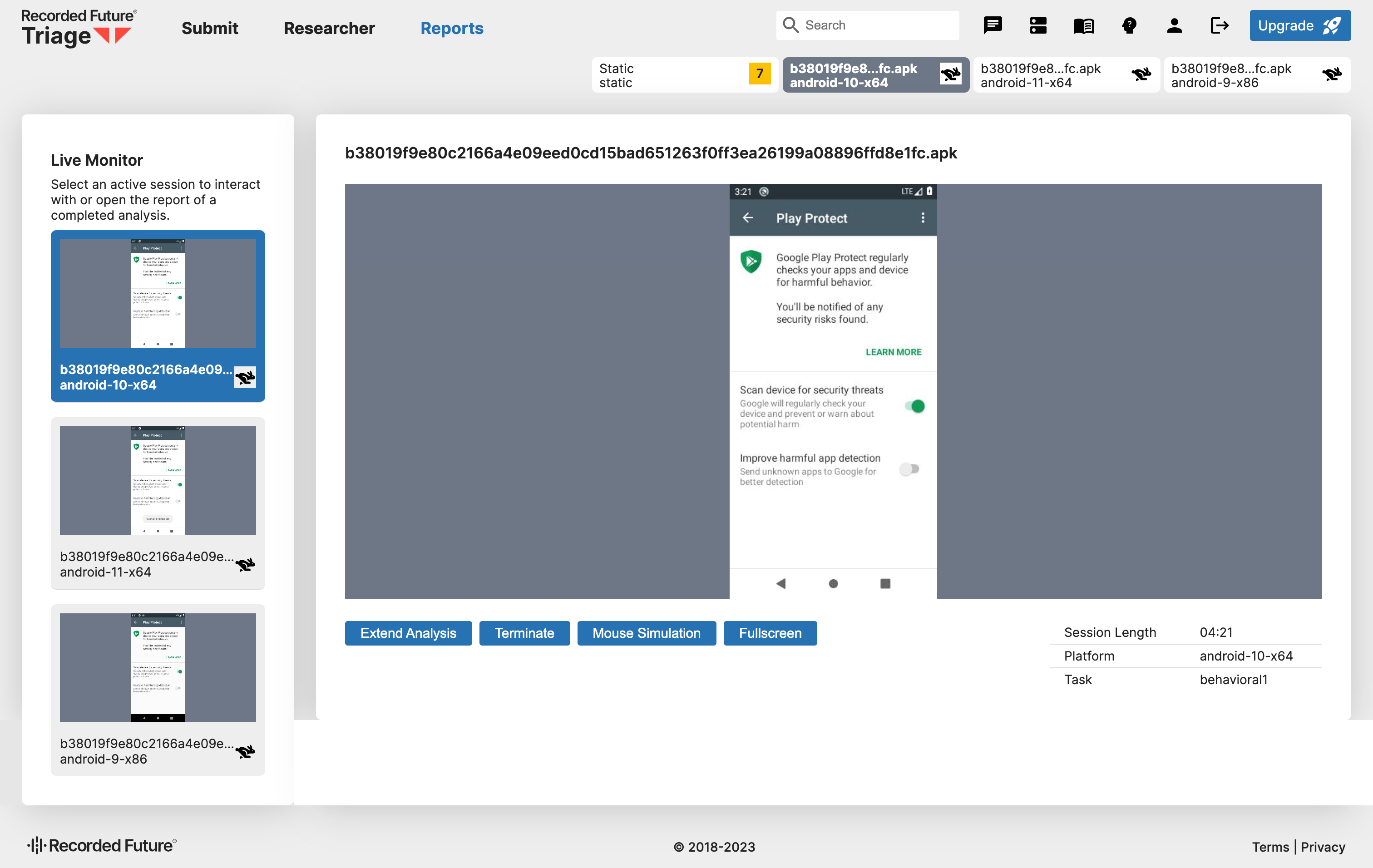This screenshot has width=1373, height=868.
Task: Sign out using the logout icon
Action: pos(1220,25)
